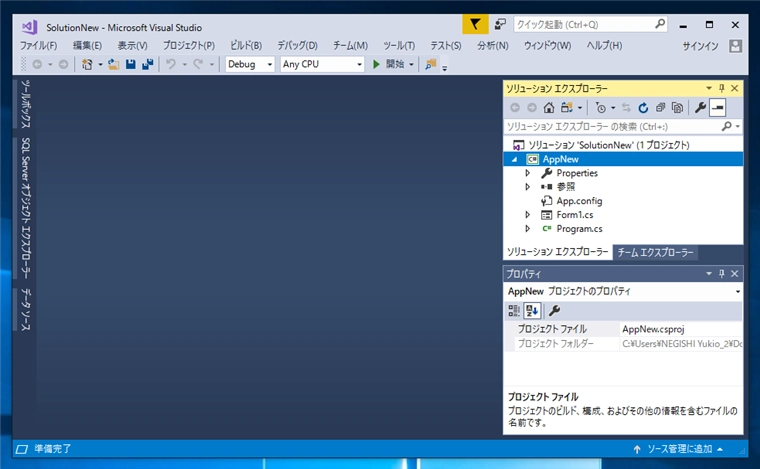Expand the Program.cs node
Screen dimensions: 760x469
pos(528,229)
